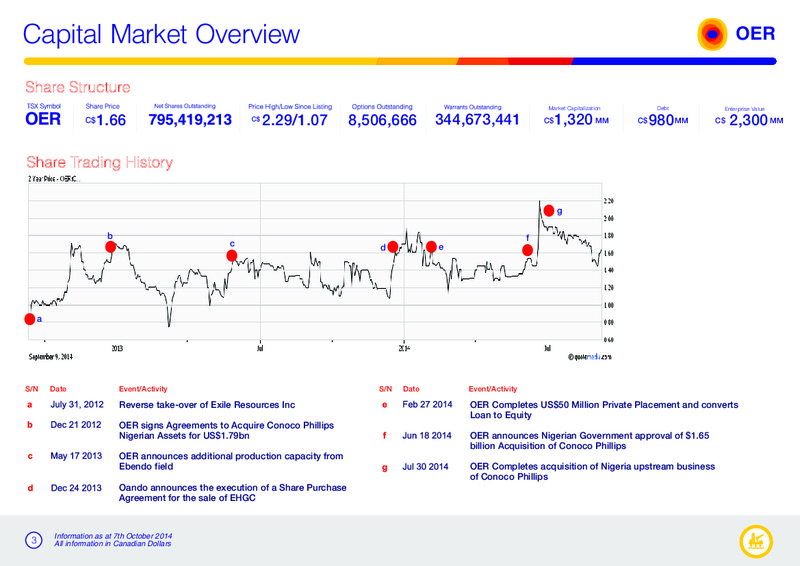Click the Share Trading History heading

pos(99,162)
